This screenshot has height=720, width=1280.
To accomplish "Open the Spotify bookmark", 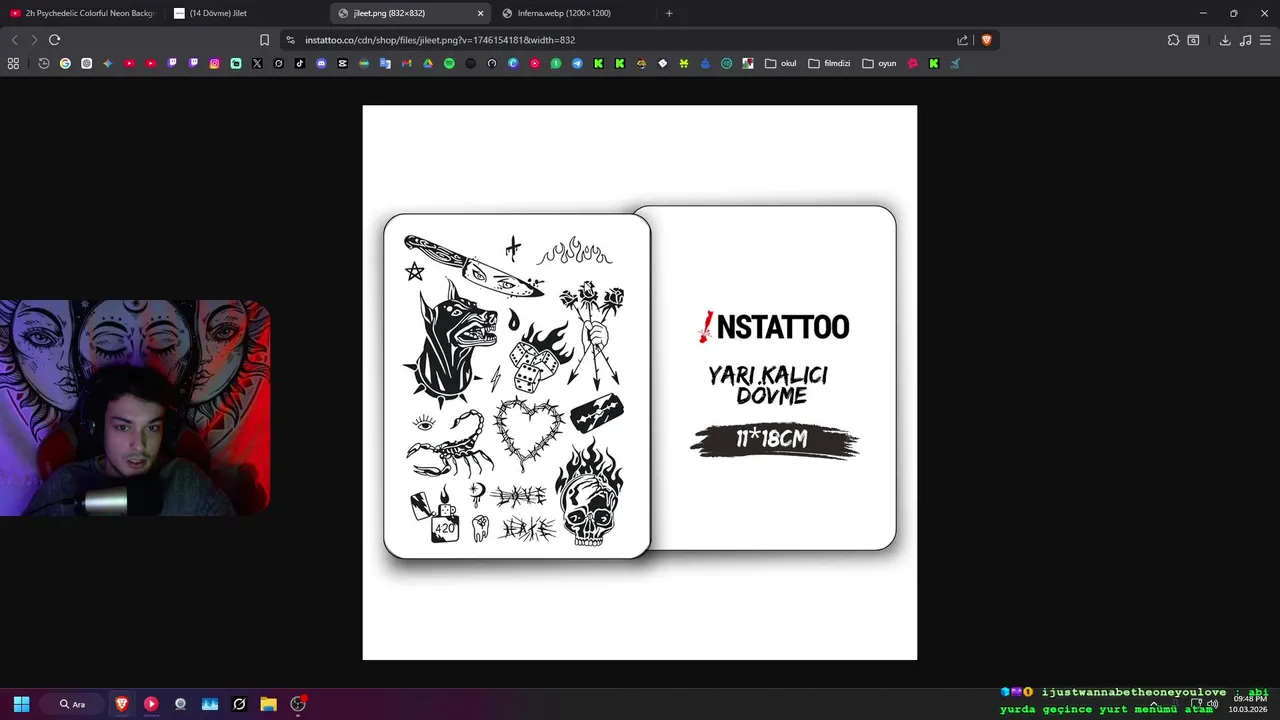I will click(x=449, y=63).
